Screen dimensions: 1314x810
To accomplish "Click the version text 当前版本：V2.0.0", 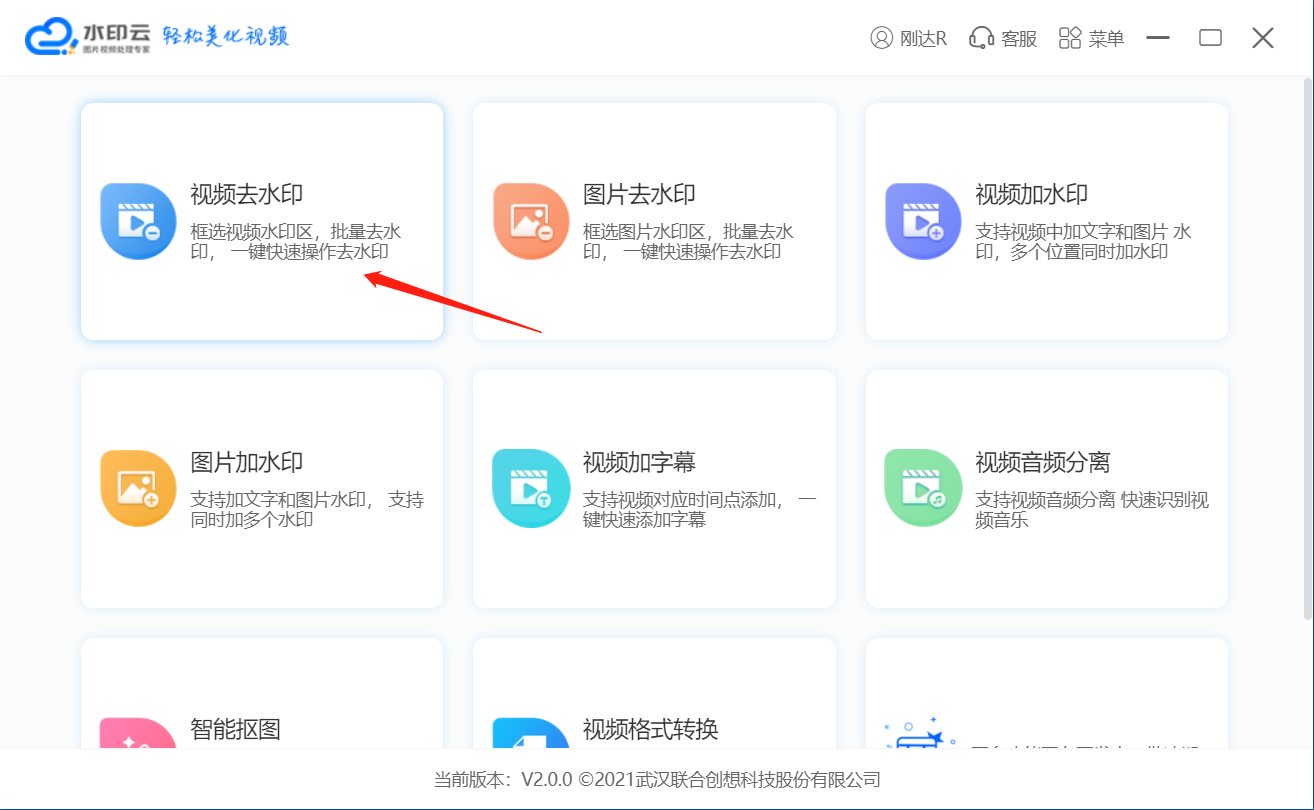I will point(503,780).
